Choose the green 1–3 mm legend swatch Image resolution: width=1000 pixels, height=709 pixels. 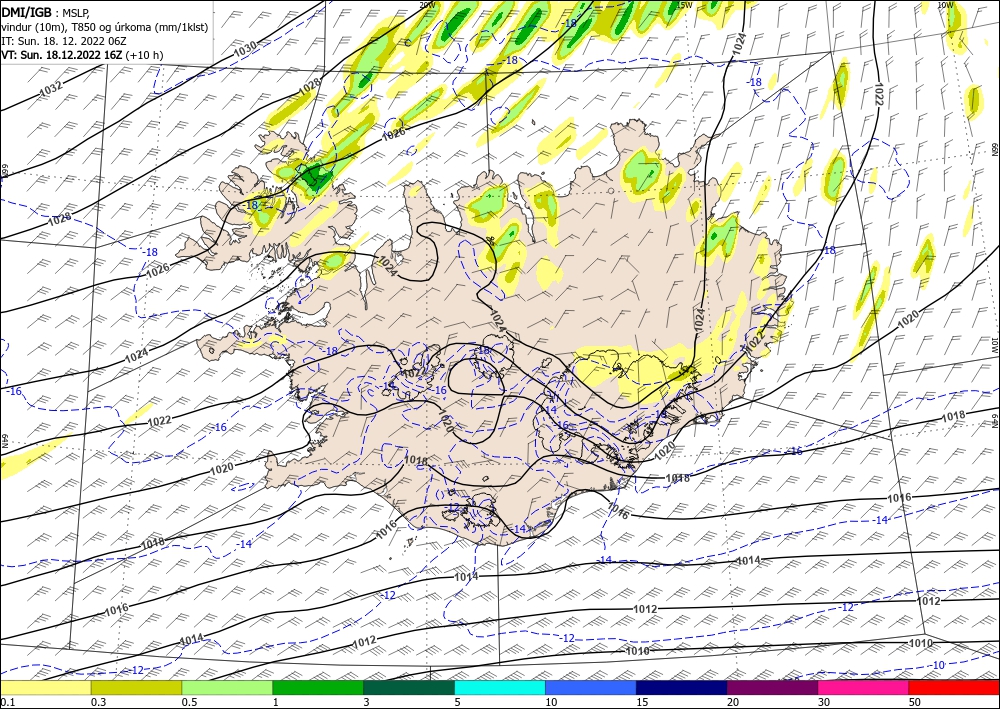click(x=318, y=687)
